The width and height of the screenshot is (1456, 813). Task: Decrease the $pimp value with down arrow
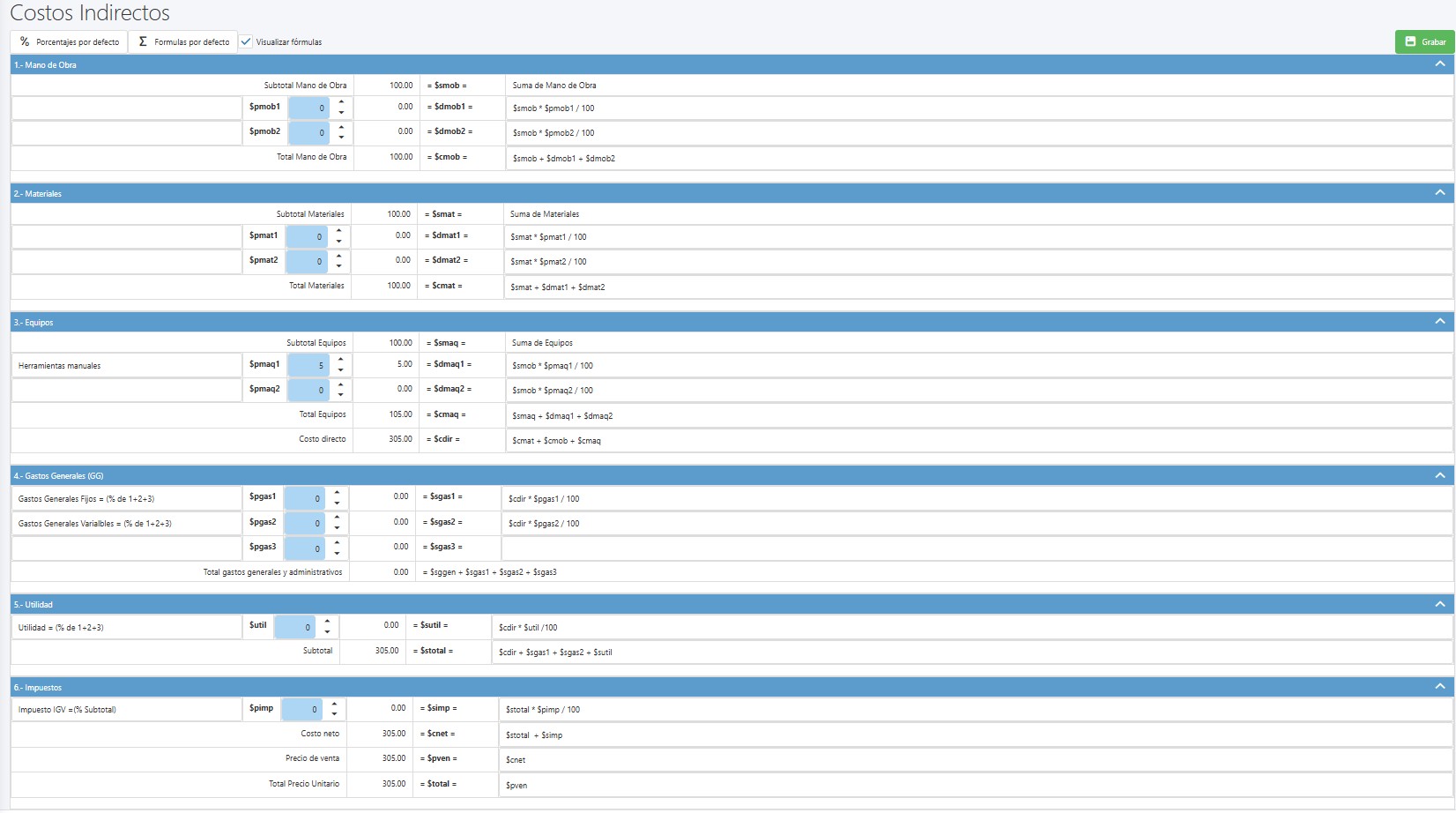(x=334, y=714)
